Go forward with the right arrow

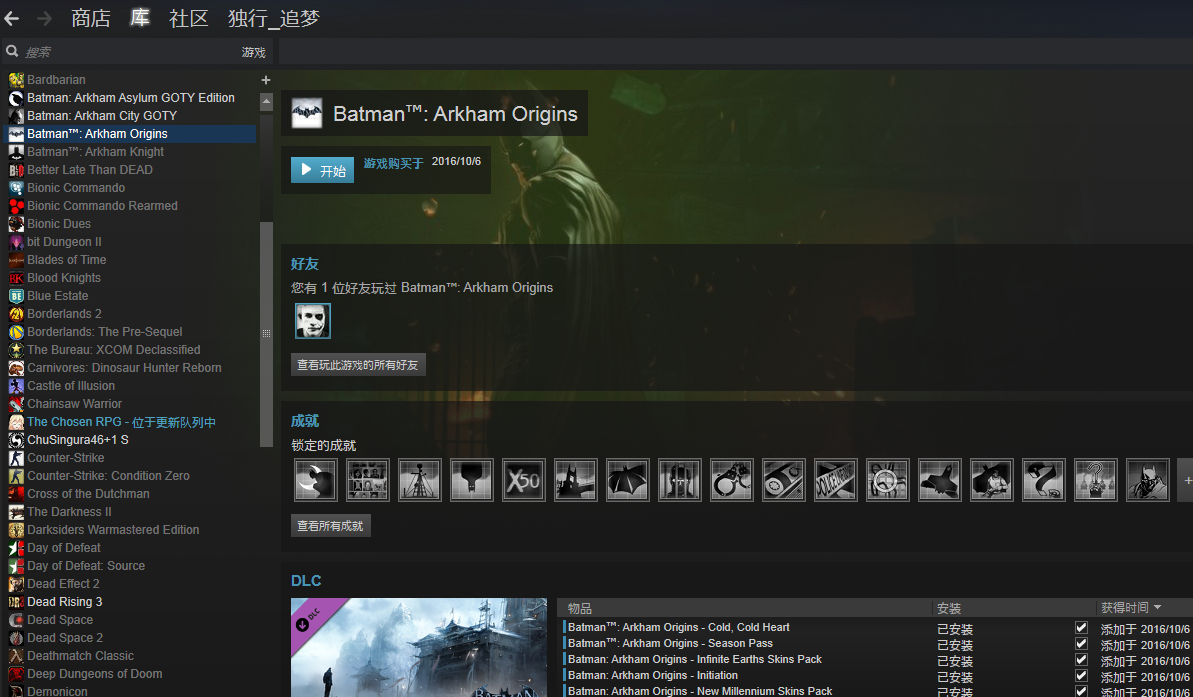point(45,18)
